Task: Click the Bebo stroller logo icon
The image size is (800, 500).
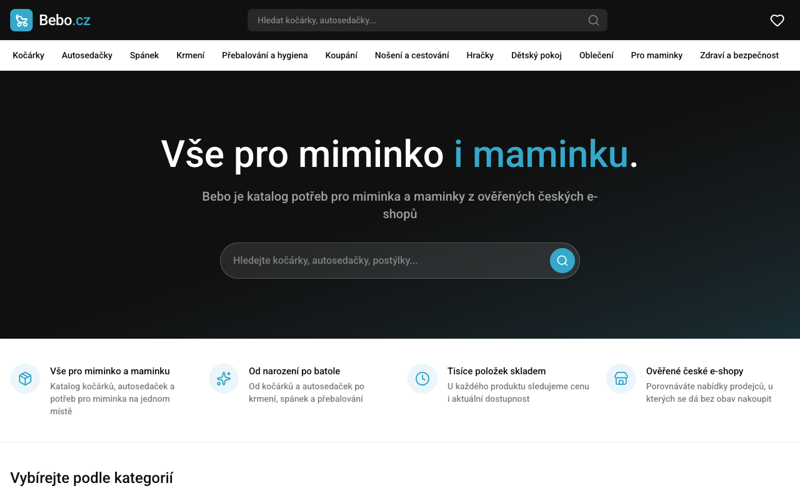Action: click(x=21, y=20)
